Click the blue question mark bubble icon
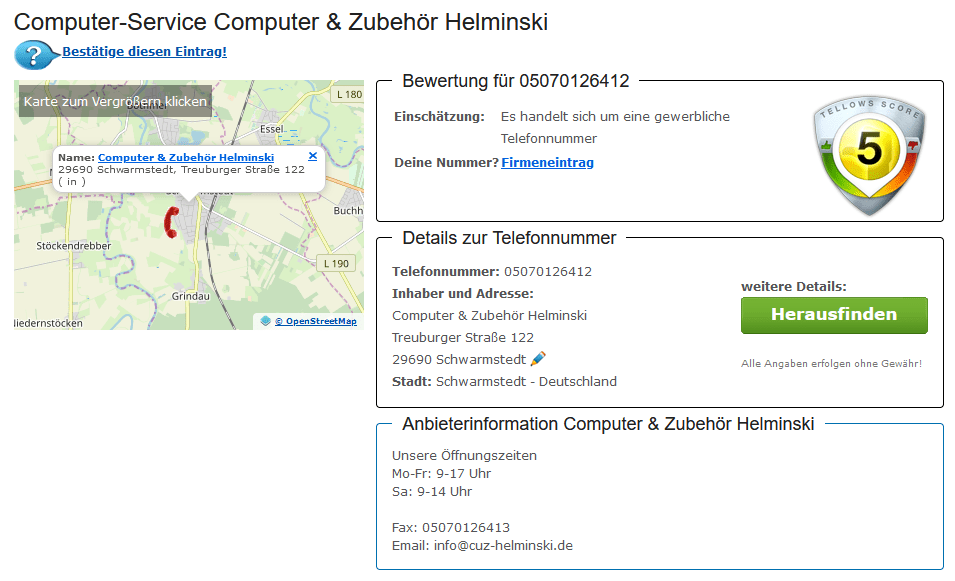Image resolution: width=955 pixels, height=581 pixels. (x=35, y=55)
